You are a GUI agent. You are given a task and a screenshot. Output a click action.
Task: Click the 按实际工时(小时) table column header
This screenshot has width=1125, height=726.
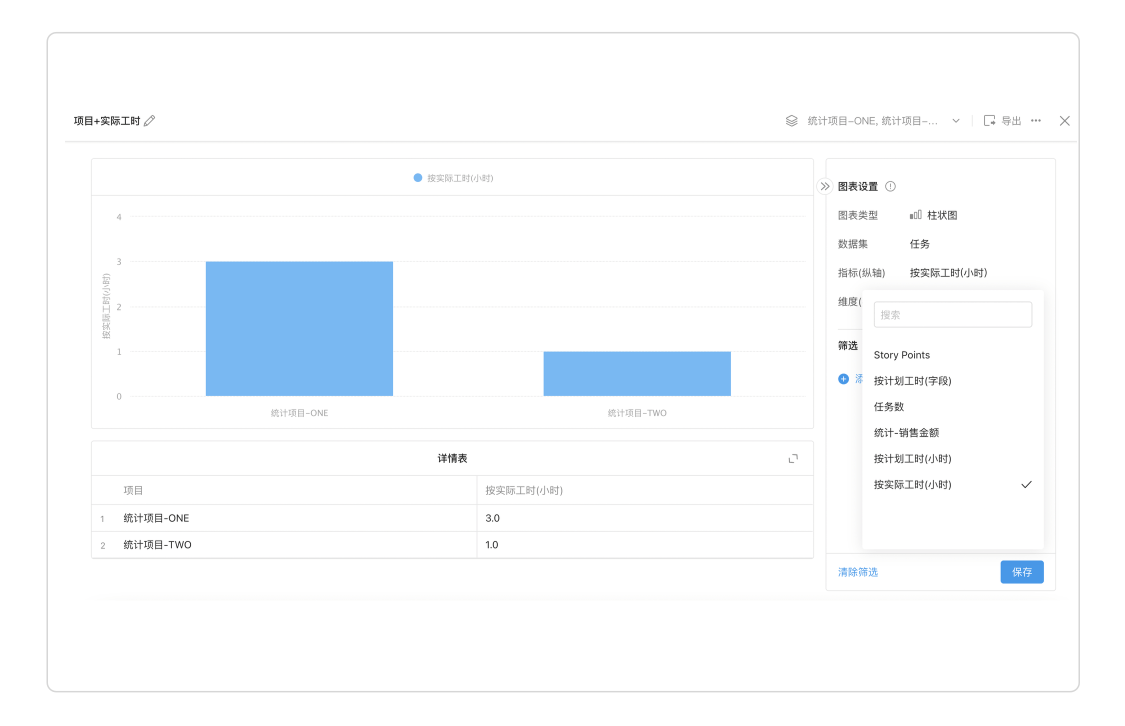tap(524, 490)
